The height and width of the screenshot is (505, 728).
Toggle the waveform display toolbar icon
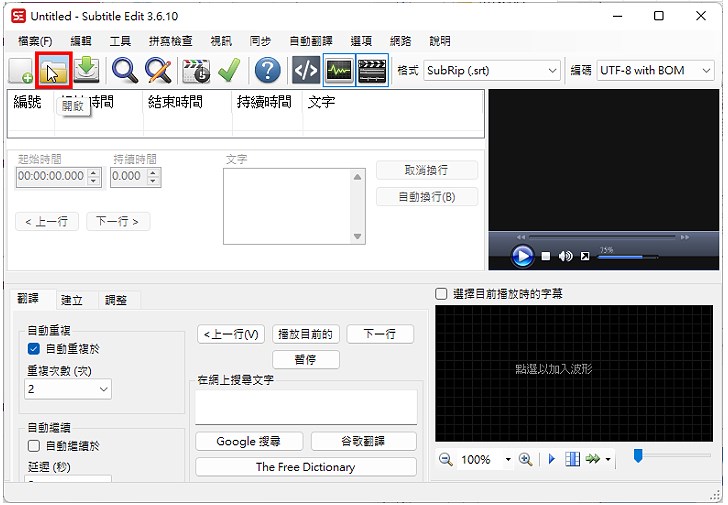[339, 70]
